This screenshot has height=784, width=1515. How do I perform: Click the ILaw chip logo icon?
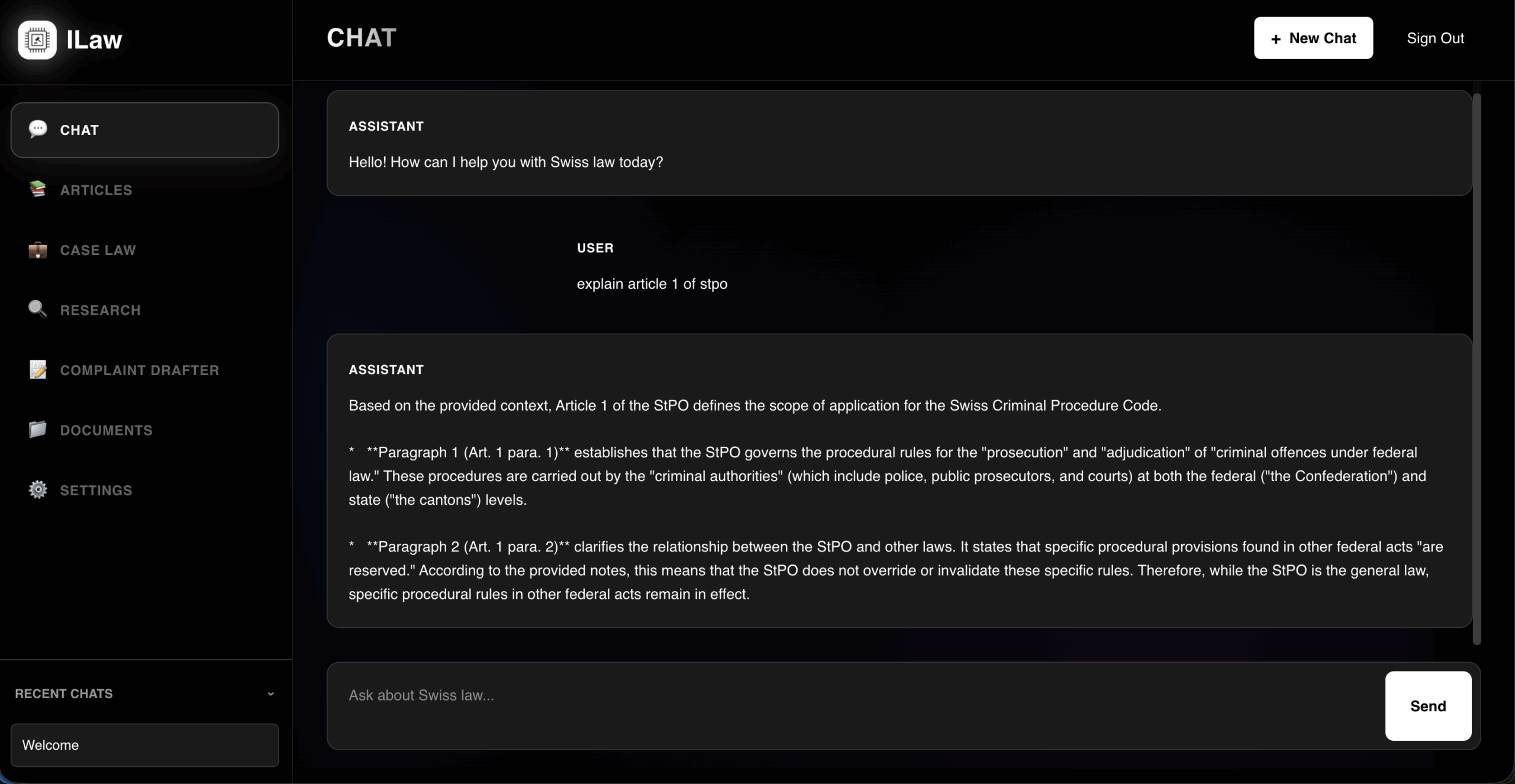(37, 40)
